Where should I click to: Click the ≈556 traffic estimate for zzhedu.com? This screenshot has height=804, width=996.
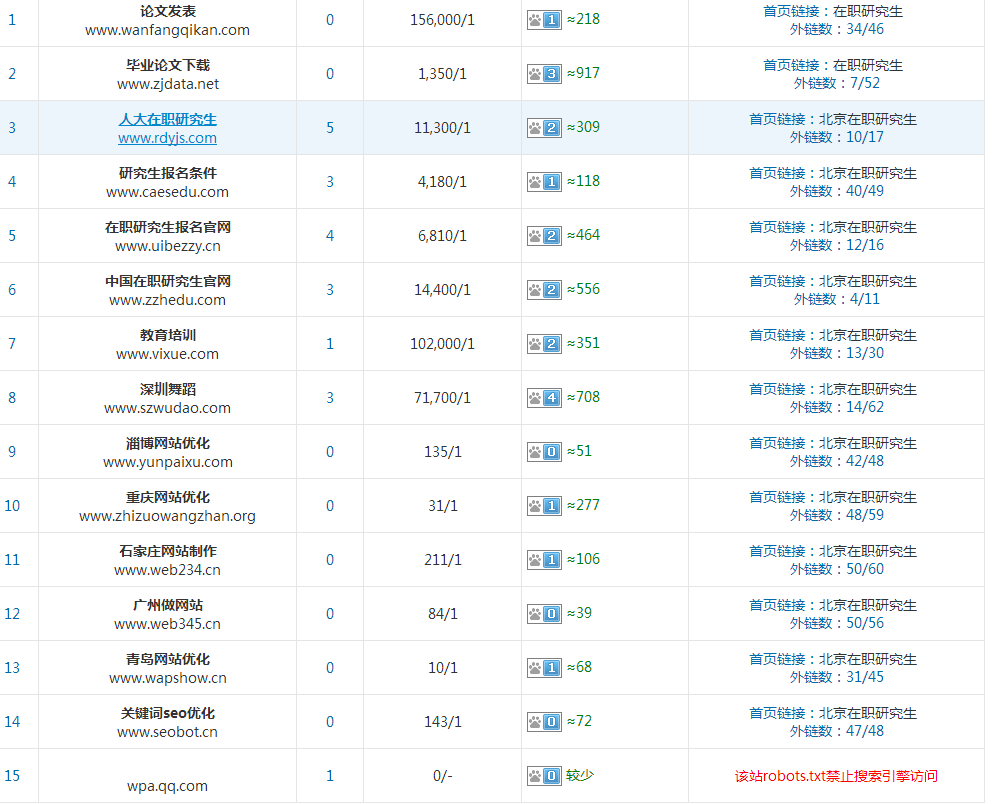point(583,289)
